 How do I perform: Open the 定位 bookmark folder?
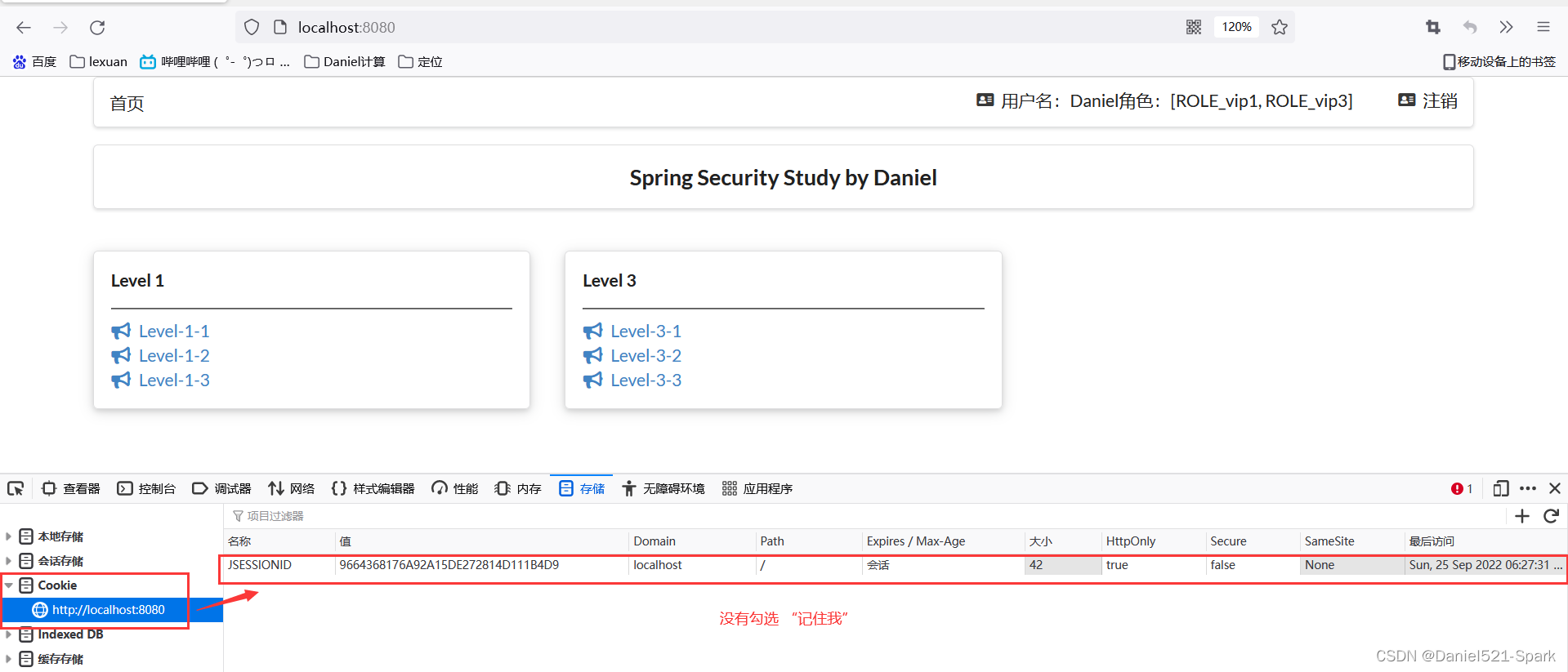[x=420, y=61]
